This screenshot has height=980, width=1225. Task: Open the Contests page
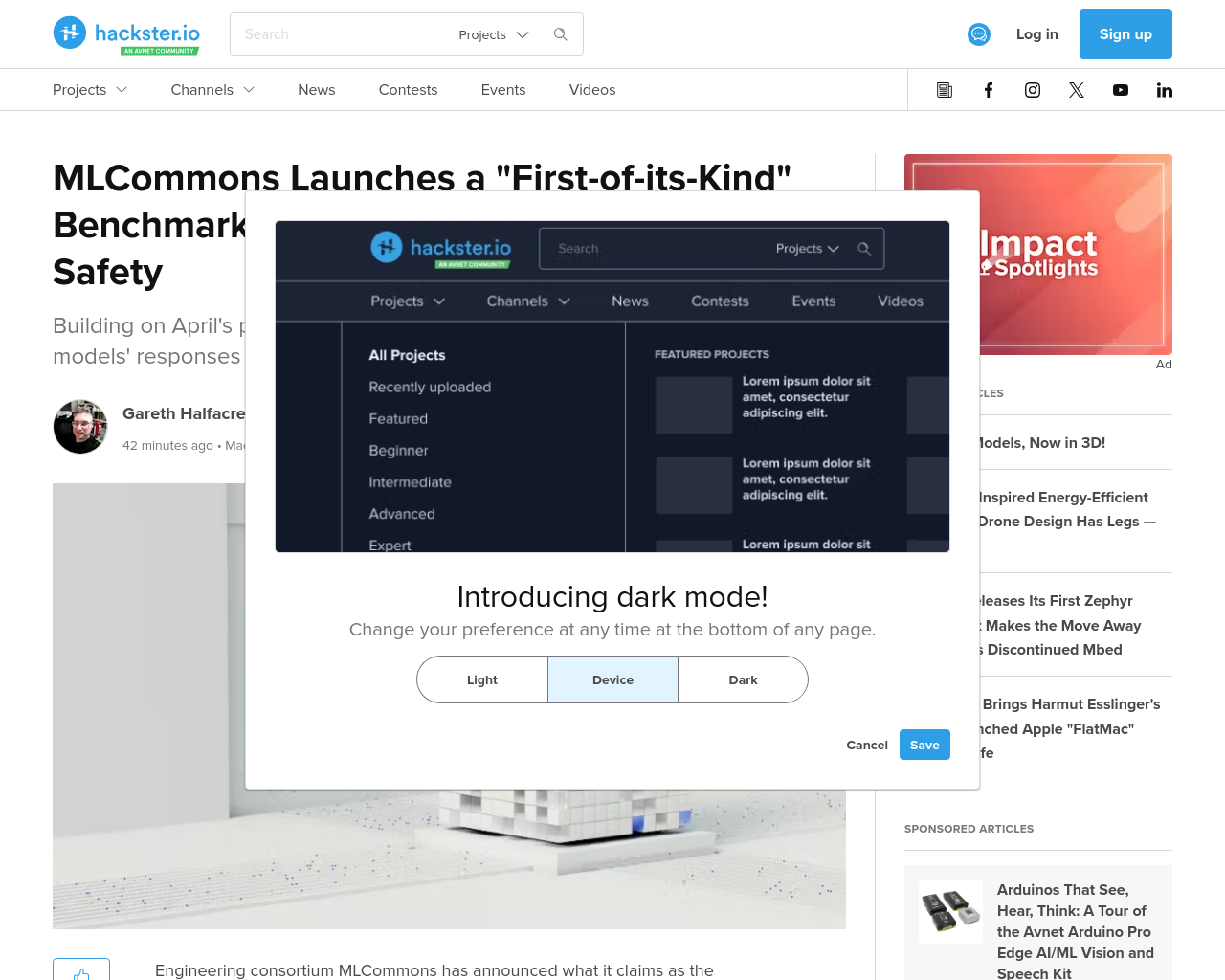tap(409, 90)
